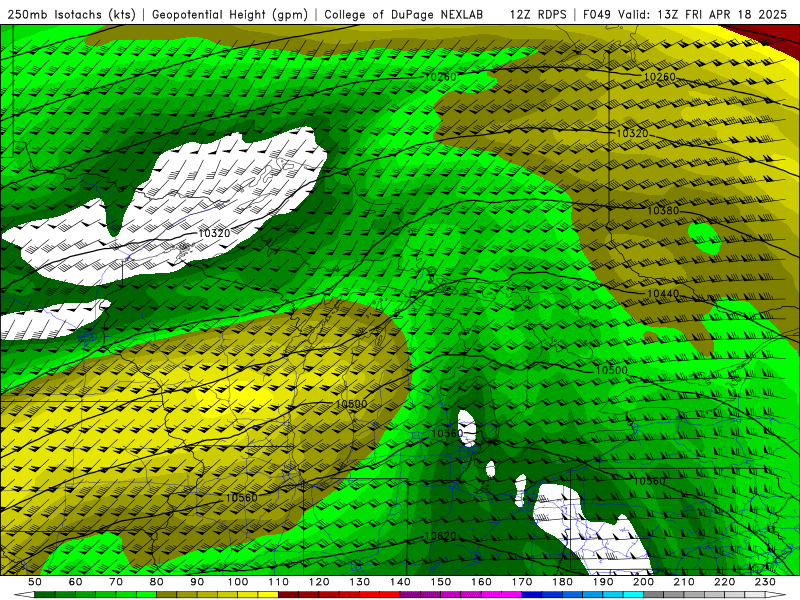Click the "250mb Isotachs (kts)" title text

[71, 15]
